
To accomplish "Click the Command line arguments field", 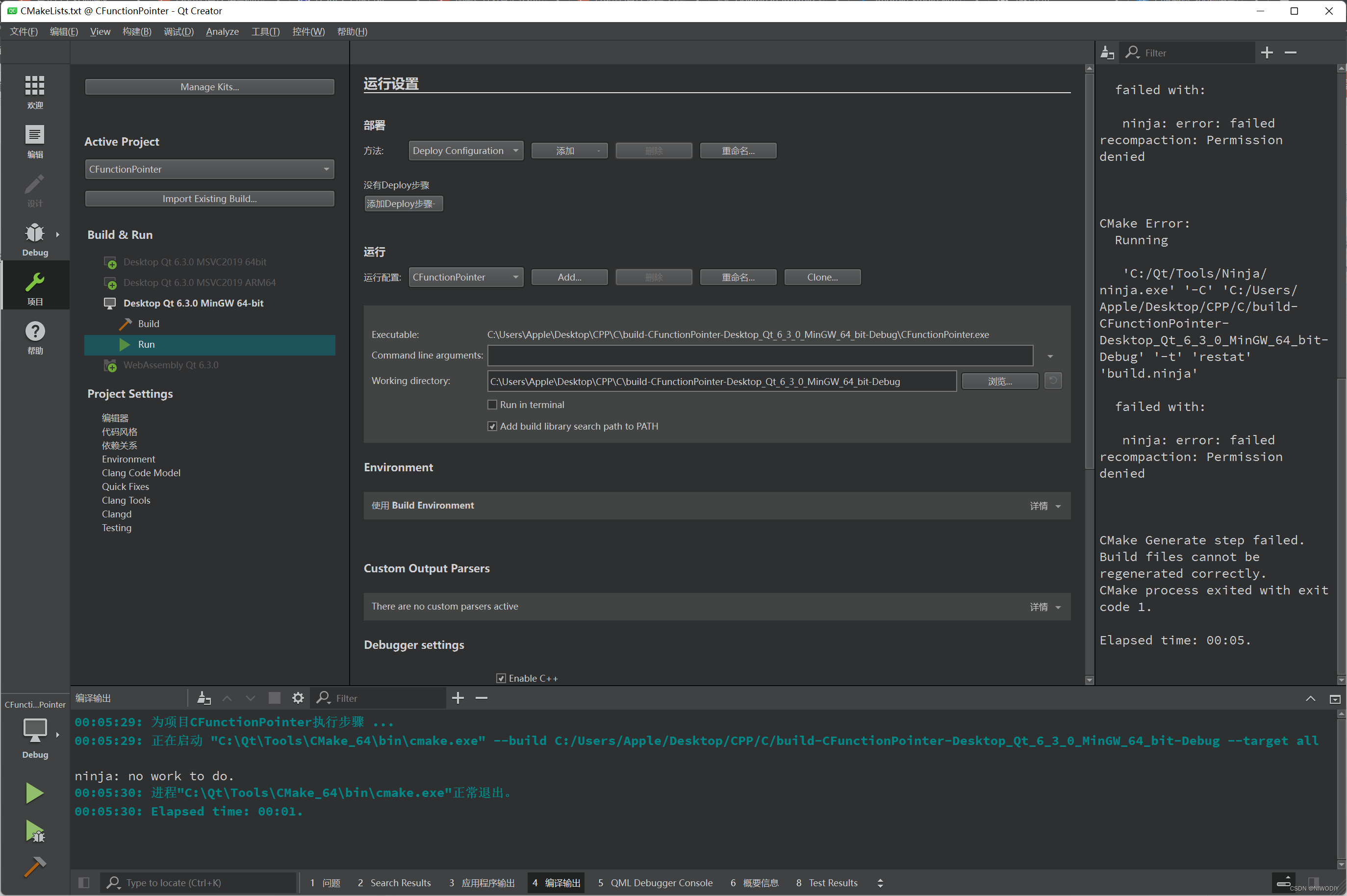I will [x=760, y=356].
